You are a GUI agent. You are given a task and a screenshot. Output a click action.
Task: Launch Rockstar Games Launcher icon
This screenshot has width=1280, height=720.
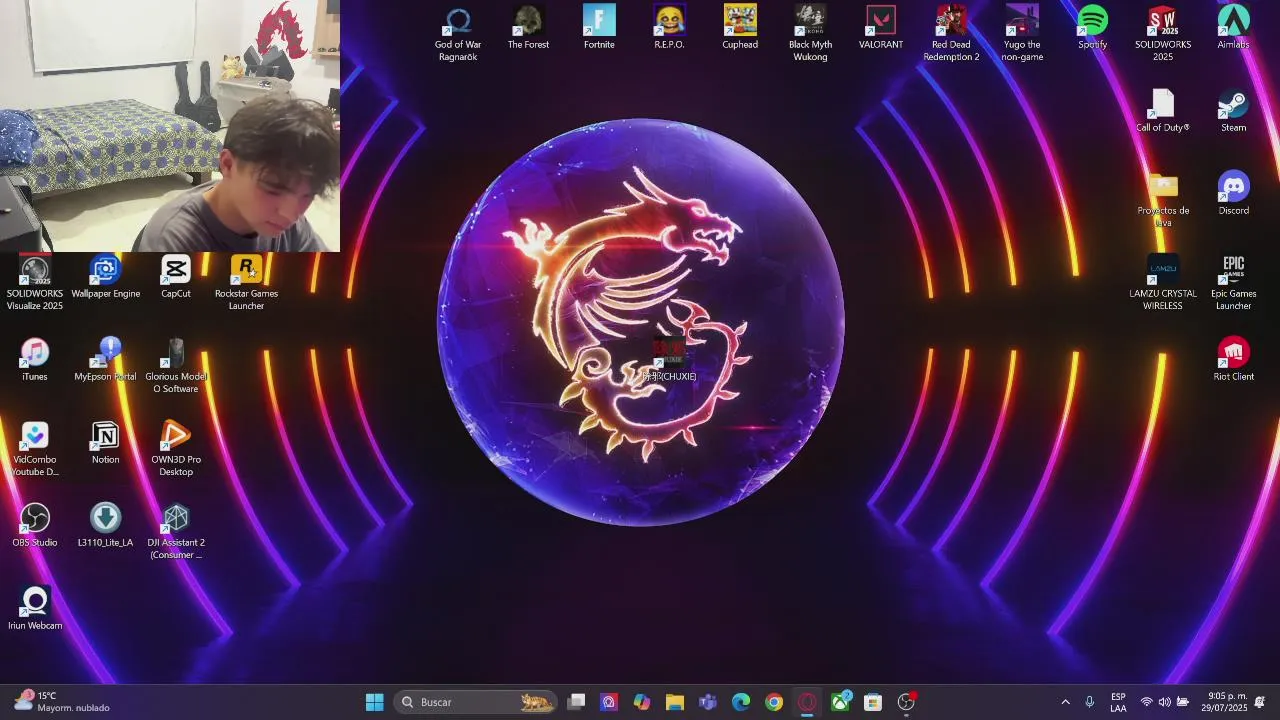[246, 283]
